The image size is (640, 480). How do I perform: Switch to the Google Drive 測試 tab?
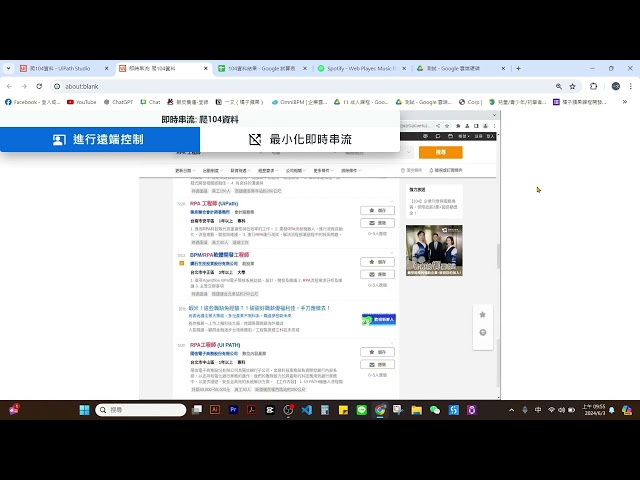click(x=461, y=69)
